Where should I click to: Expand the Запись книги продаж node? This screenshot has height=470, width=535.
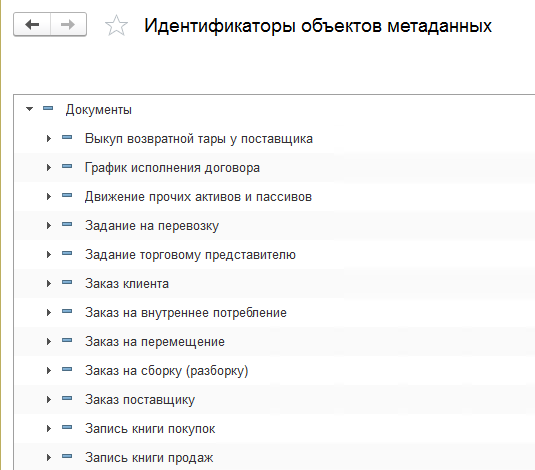click(49, 457)
